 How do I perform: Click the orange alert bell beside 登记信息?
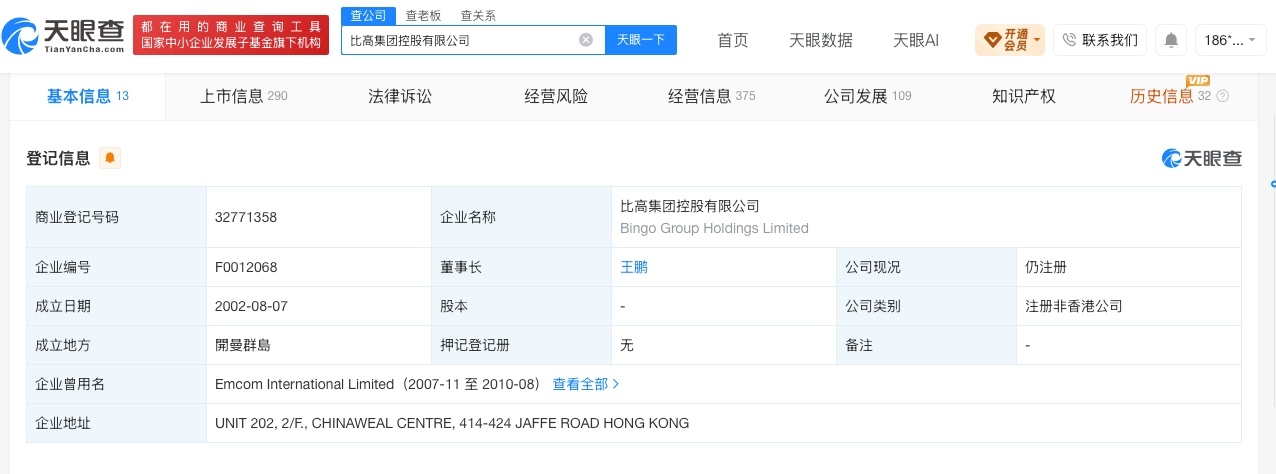[x=109, y=158]
